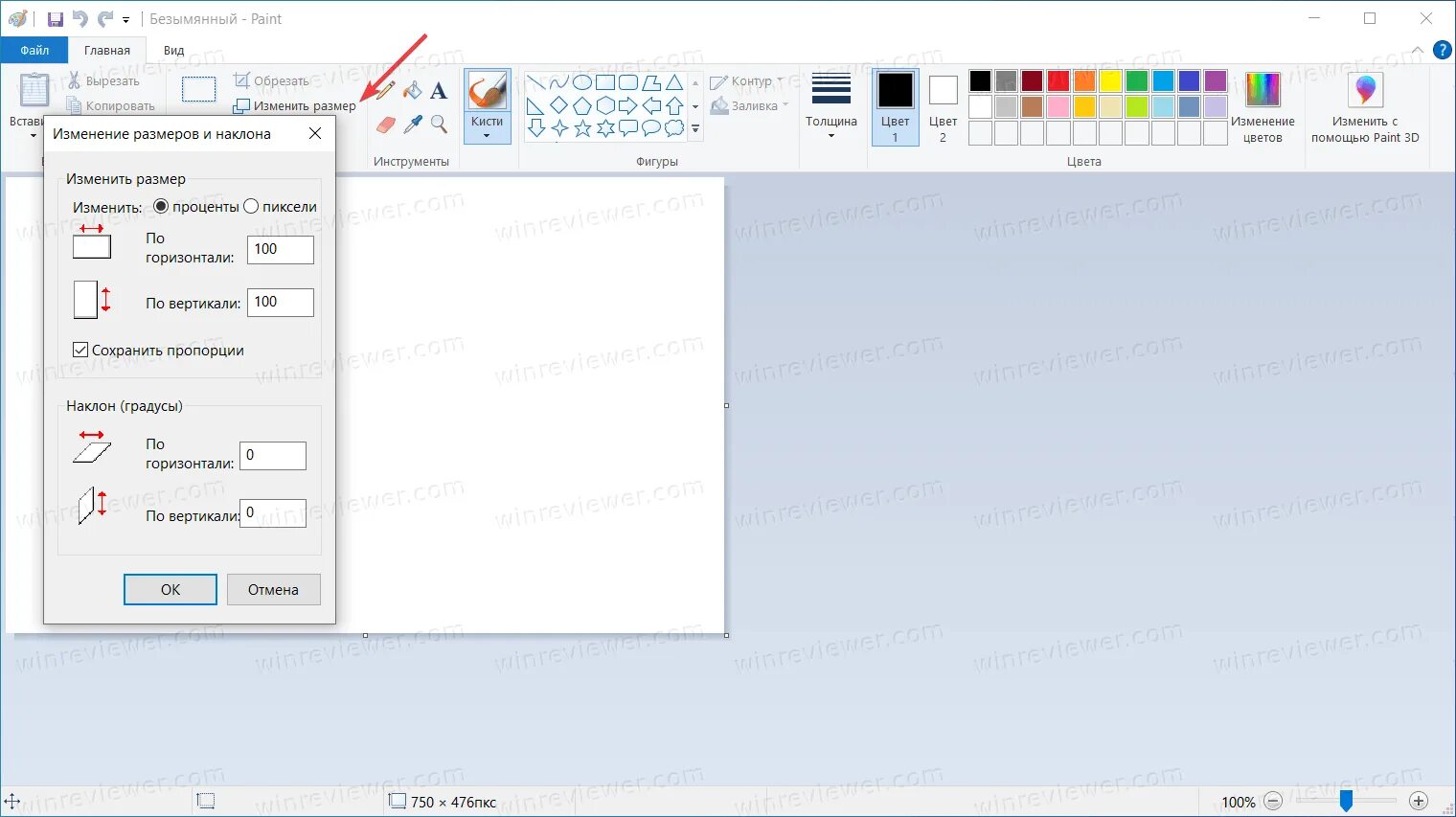Open the Толщина line thickness dropdown
This screenshot has height=817, width=1456.
pyautogui.click(x=830, y=108)
